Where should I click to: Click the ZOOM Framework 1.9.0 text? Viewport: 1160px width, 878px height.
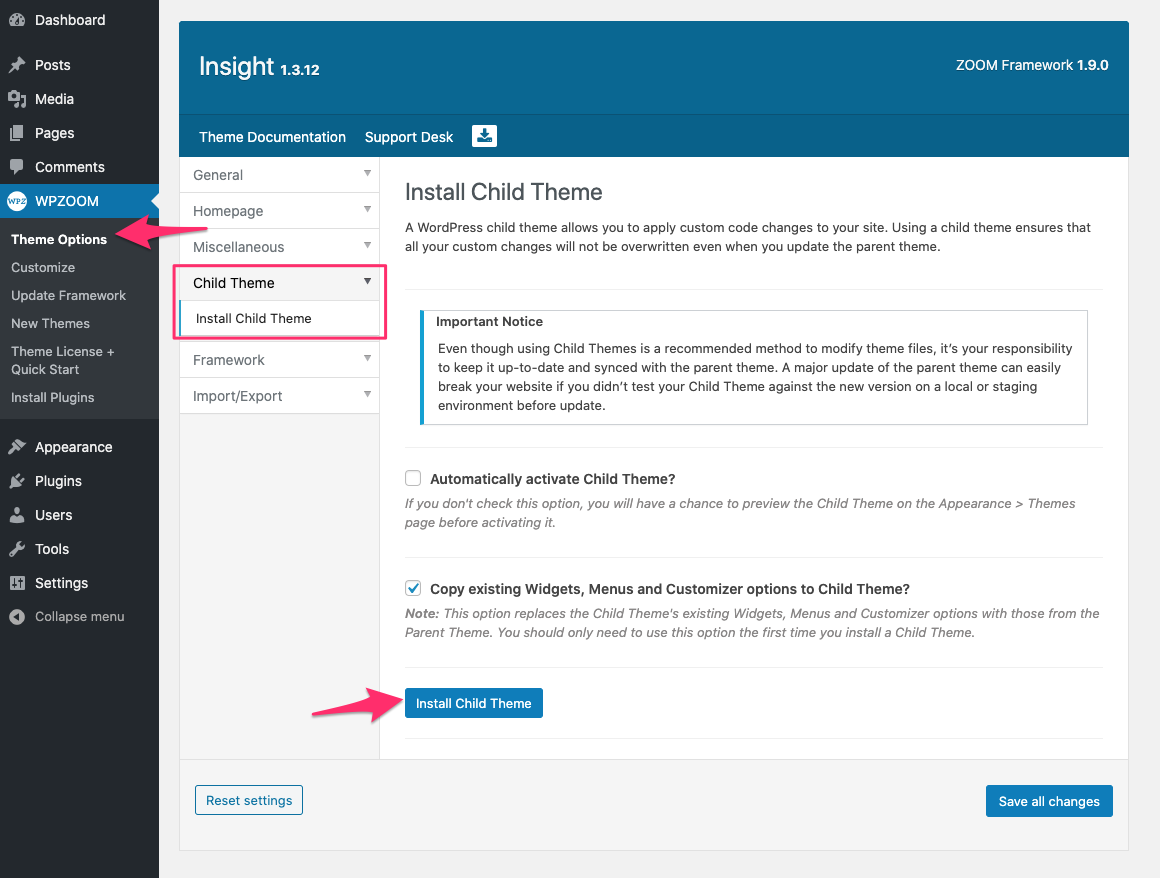point(1032,65)
